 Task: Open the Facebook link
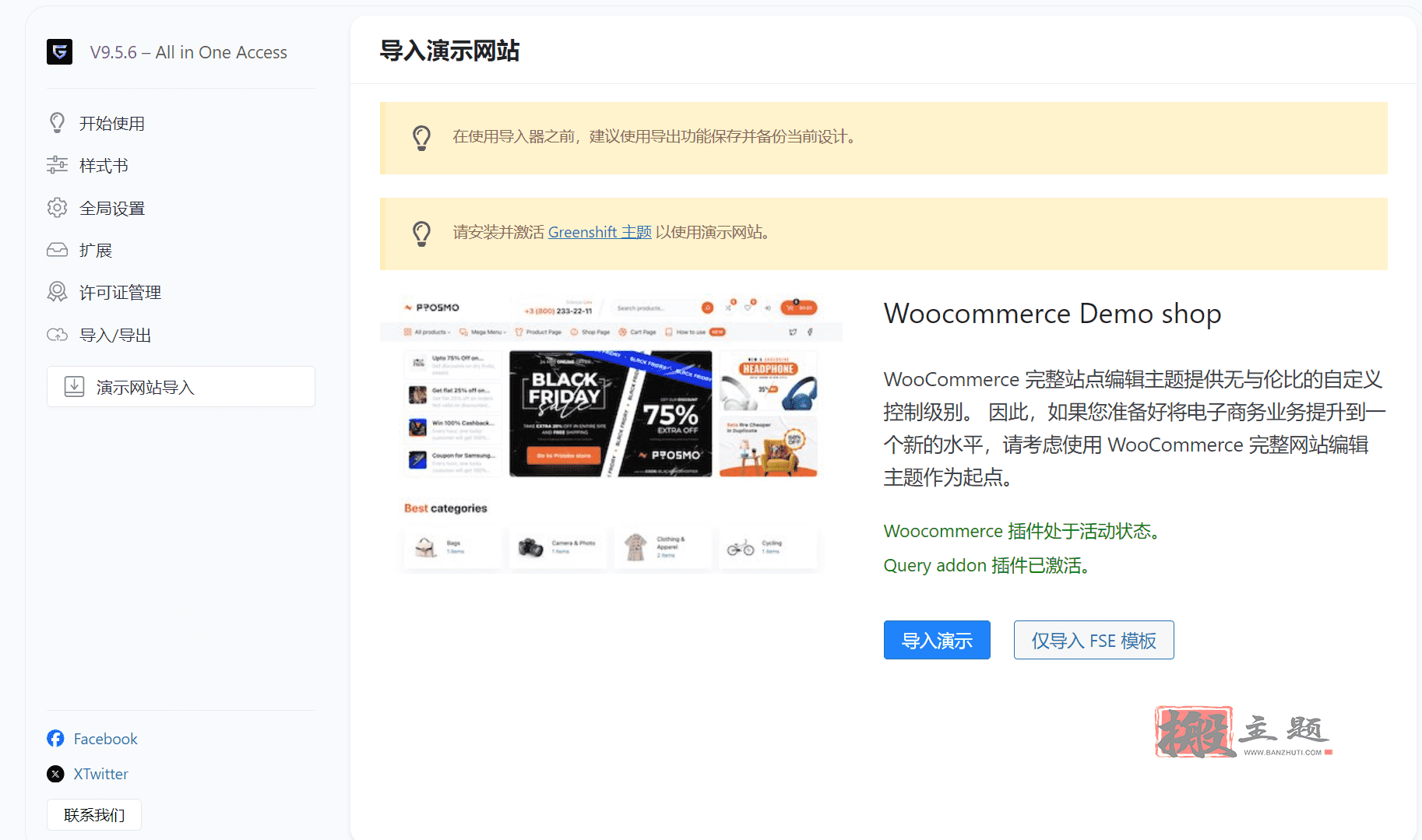(x=105, y=739)
